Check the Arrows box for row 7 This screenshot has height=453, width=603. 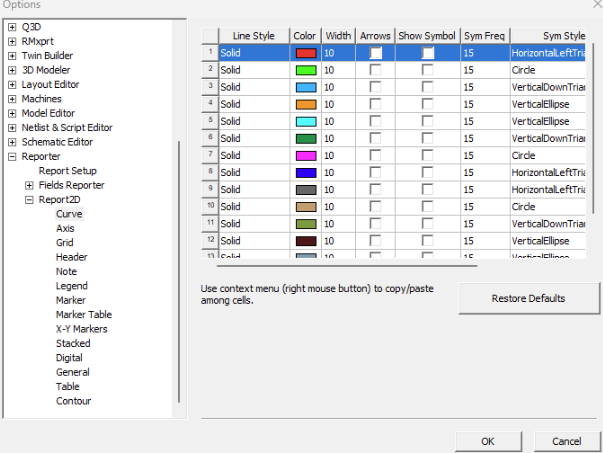[376, 155]
